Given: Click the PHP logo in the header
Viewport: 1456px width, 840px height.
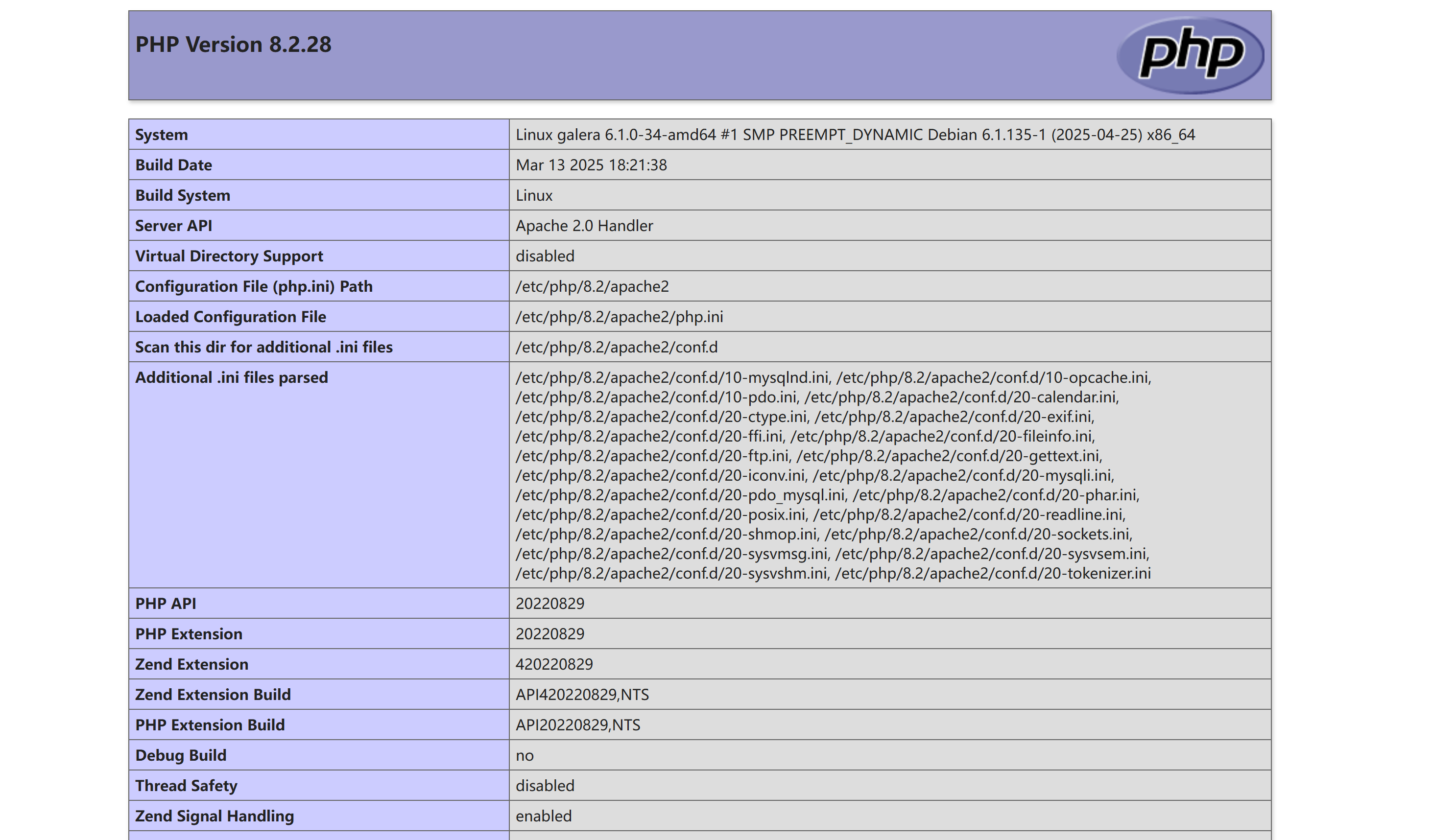Looking at the screenshot, I should [1190, 55].
